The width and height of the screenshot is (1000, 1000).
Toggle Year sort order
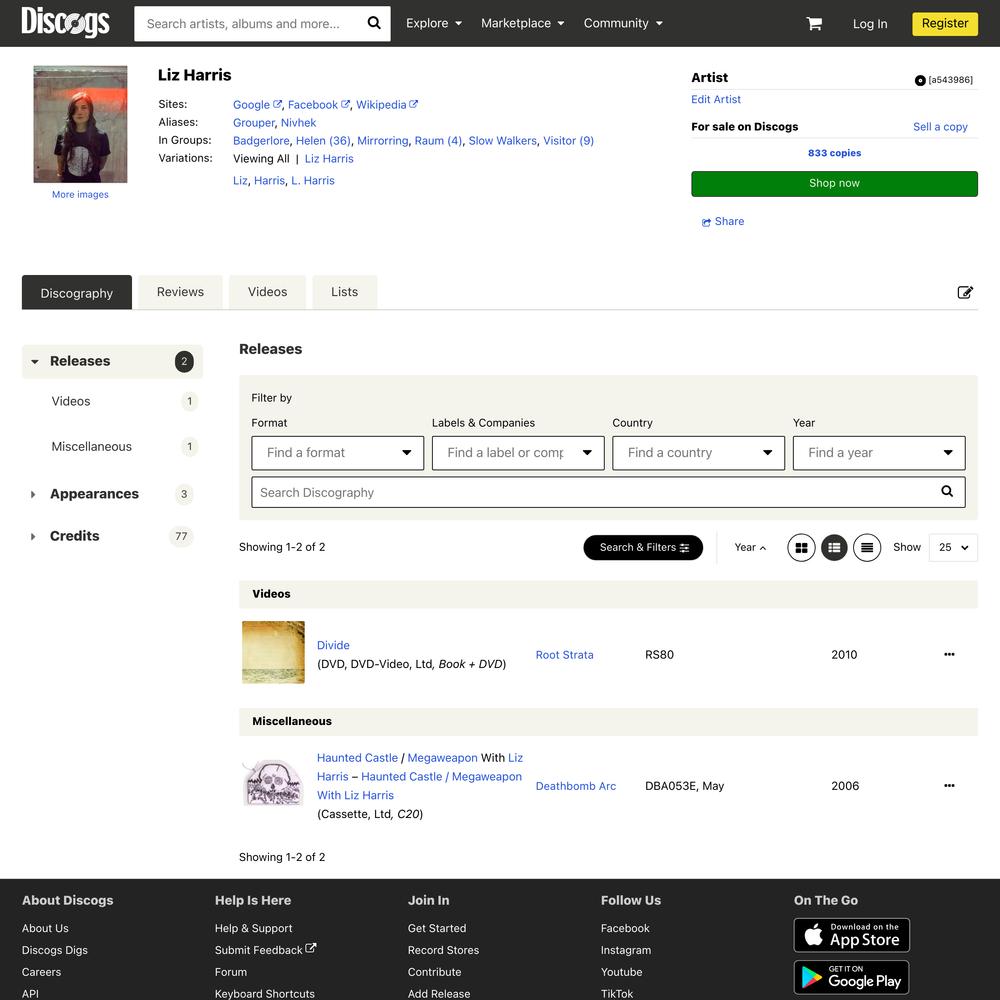(750, 547)
